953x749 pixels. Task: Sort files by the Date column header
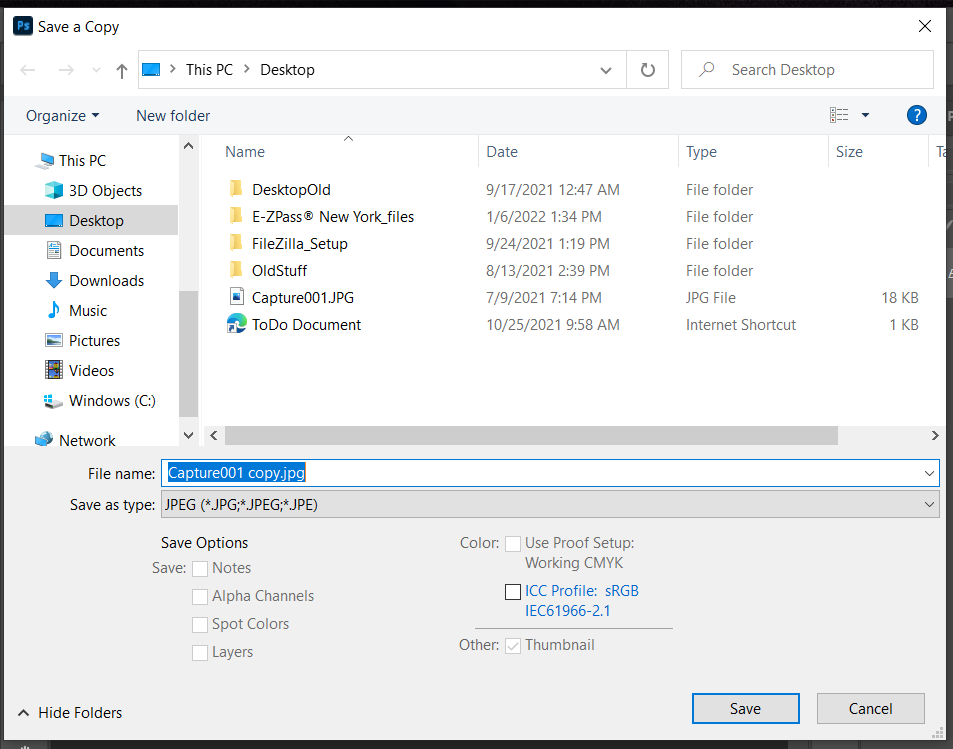(502, 152)
